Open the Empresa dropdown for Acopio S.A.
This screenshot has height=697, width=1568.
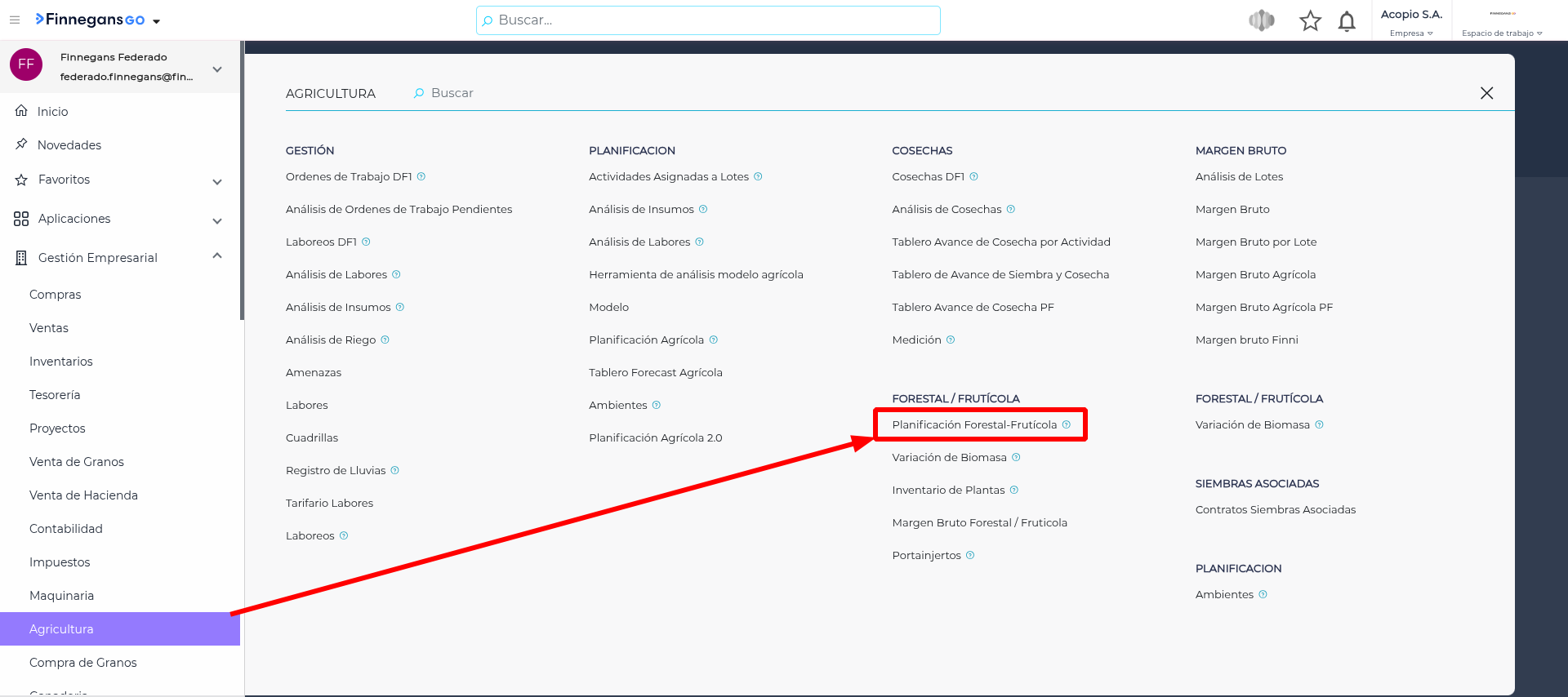(x=1411, y=33)
